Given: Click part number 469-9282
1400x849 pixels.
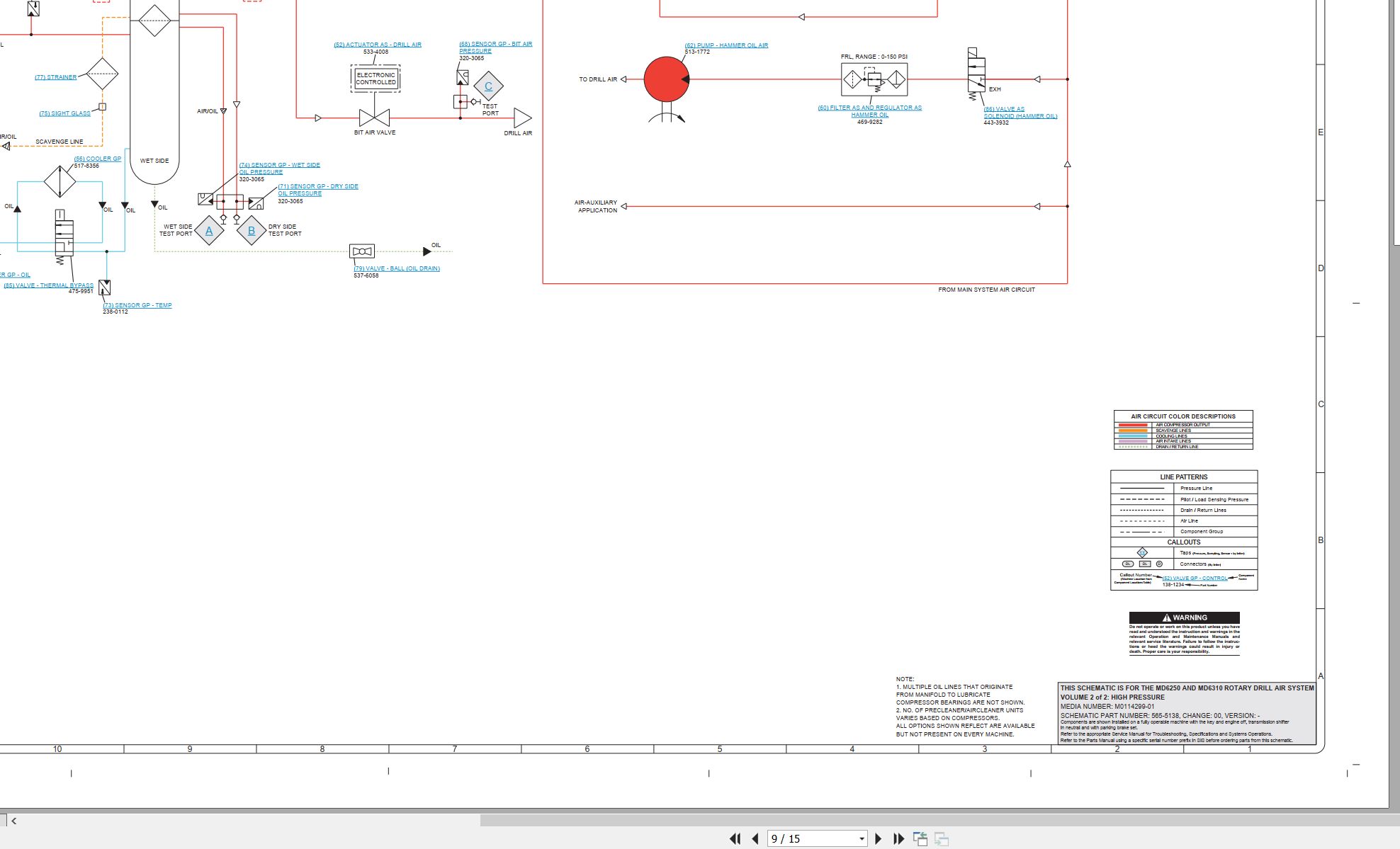Looking at the screenshot, I should click(869, 122).
